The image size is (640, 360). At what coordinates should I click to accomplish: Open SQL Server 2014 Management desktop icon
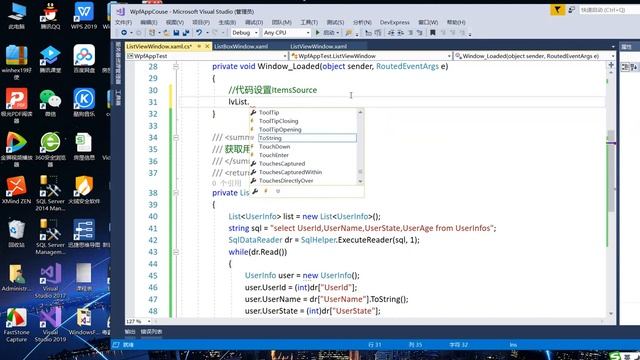point(50,193)
